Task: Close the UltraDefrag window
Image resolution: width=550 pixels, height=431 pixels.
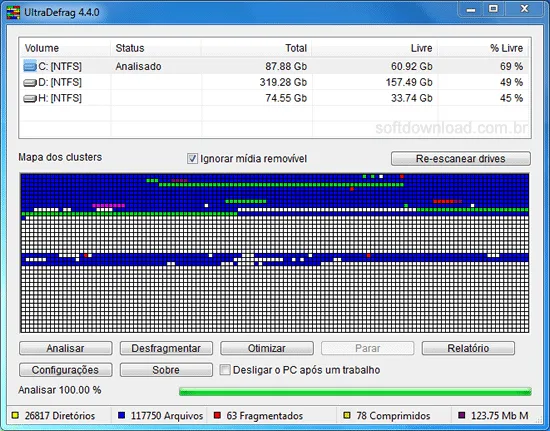Action: 524,9
